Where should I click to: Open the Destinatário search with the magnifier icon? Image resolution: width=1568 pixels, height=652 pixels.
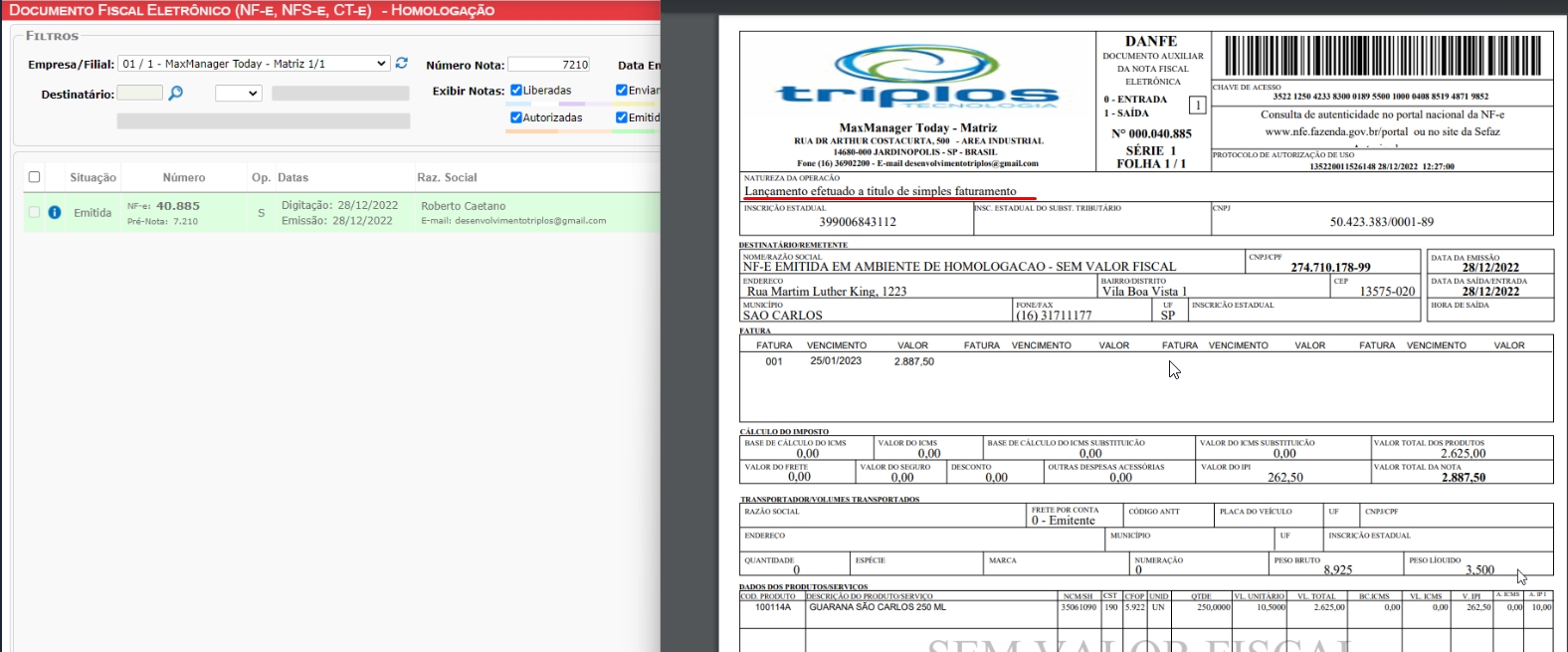coord(176,93)
